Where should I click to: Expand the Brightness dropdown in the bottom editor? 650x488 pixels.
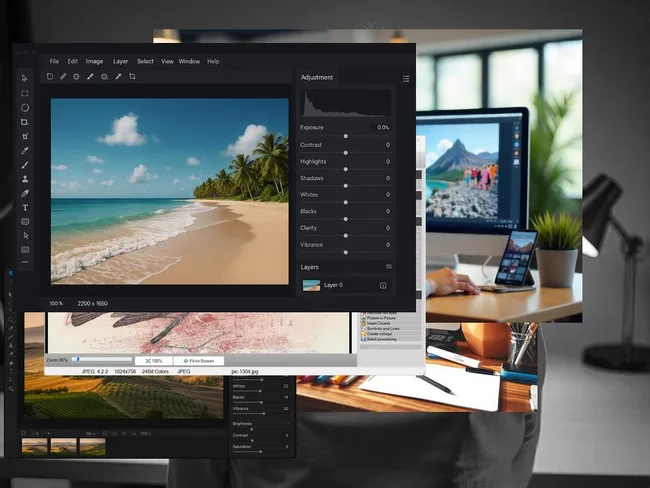288,423
